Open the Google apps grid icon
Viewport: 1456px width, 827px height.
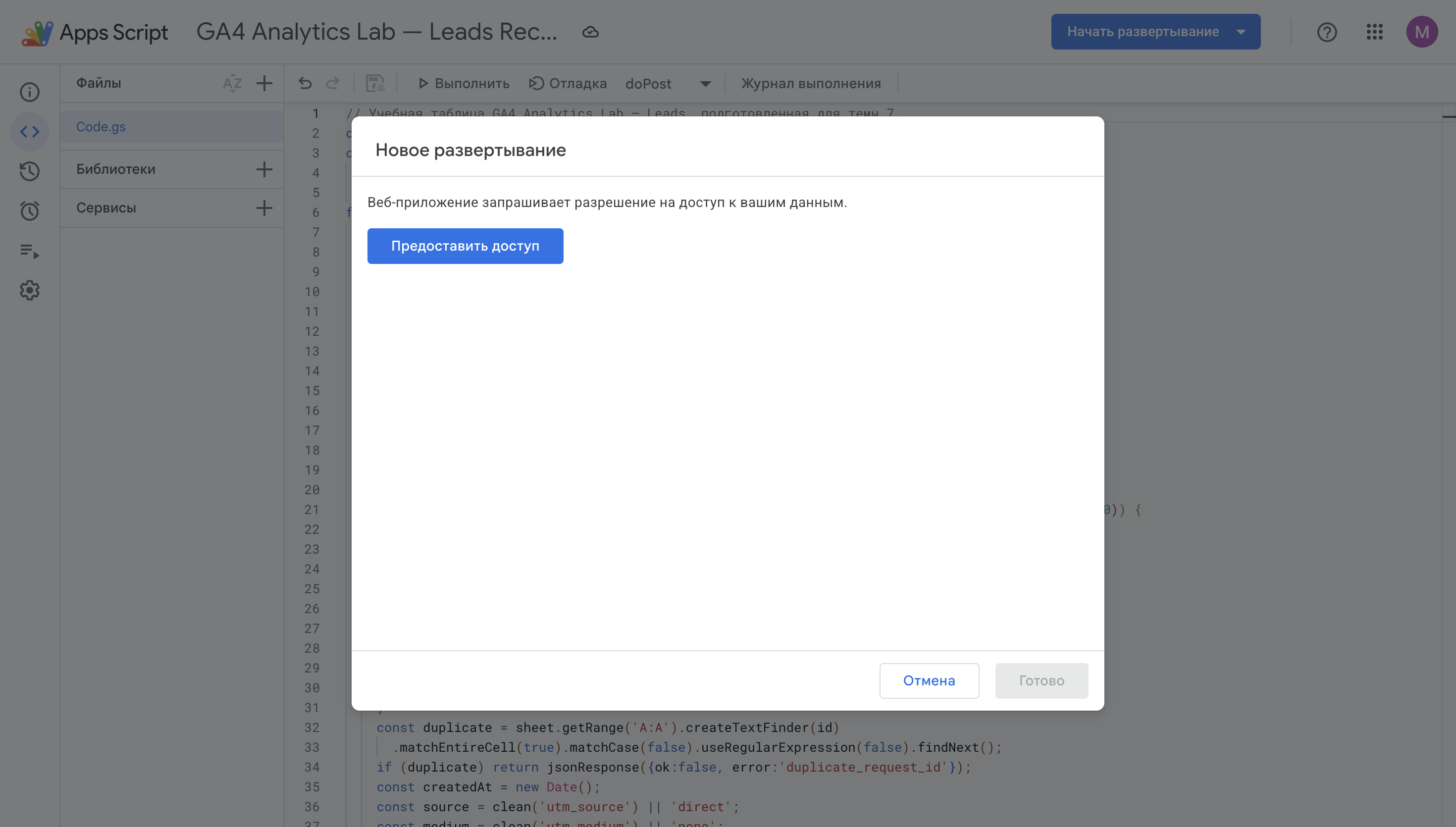[x=1375, y=32]
